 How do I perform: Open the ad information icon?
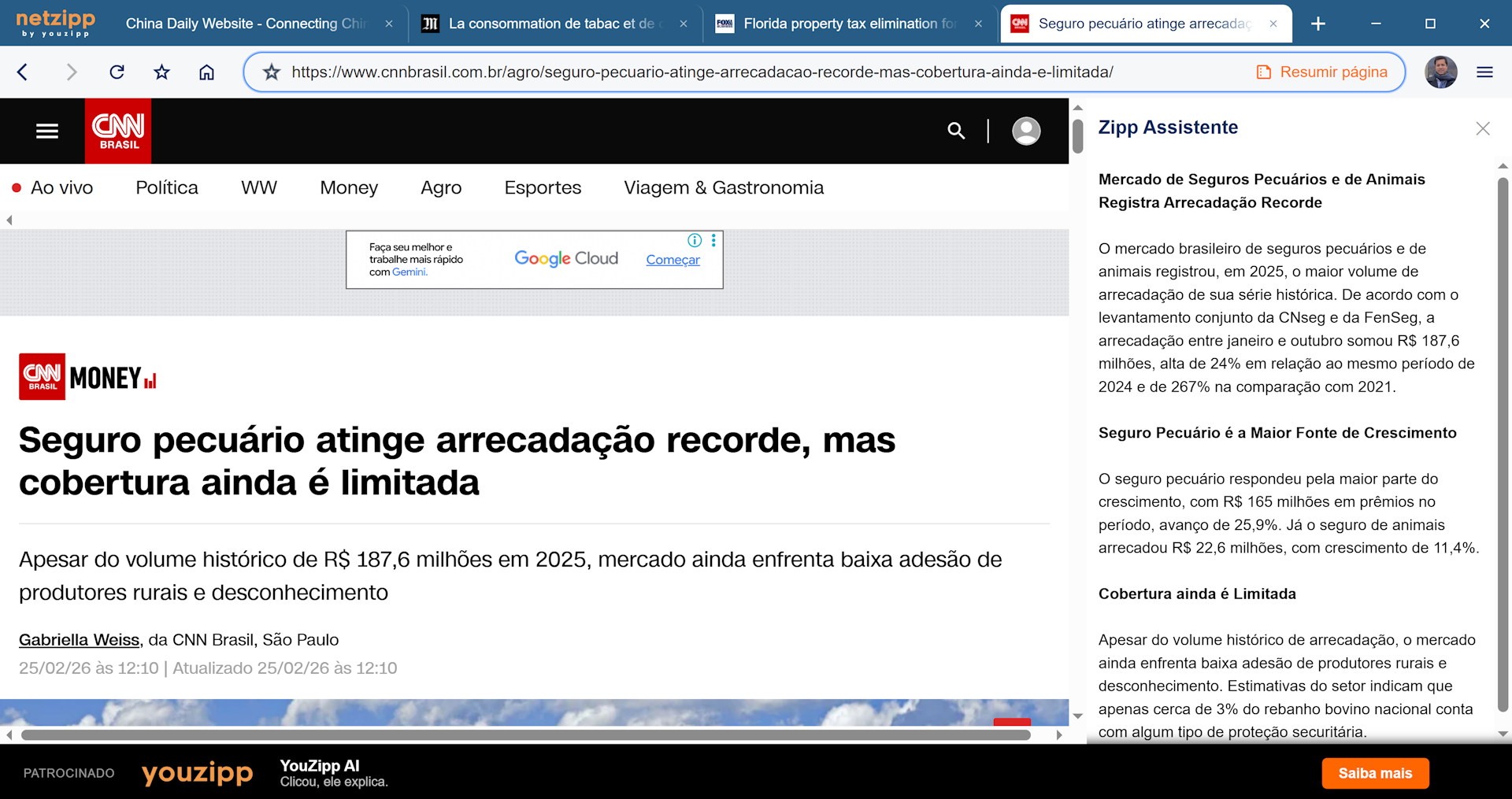coord(693,240)
